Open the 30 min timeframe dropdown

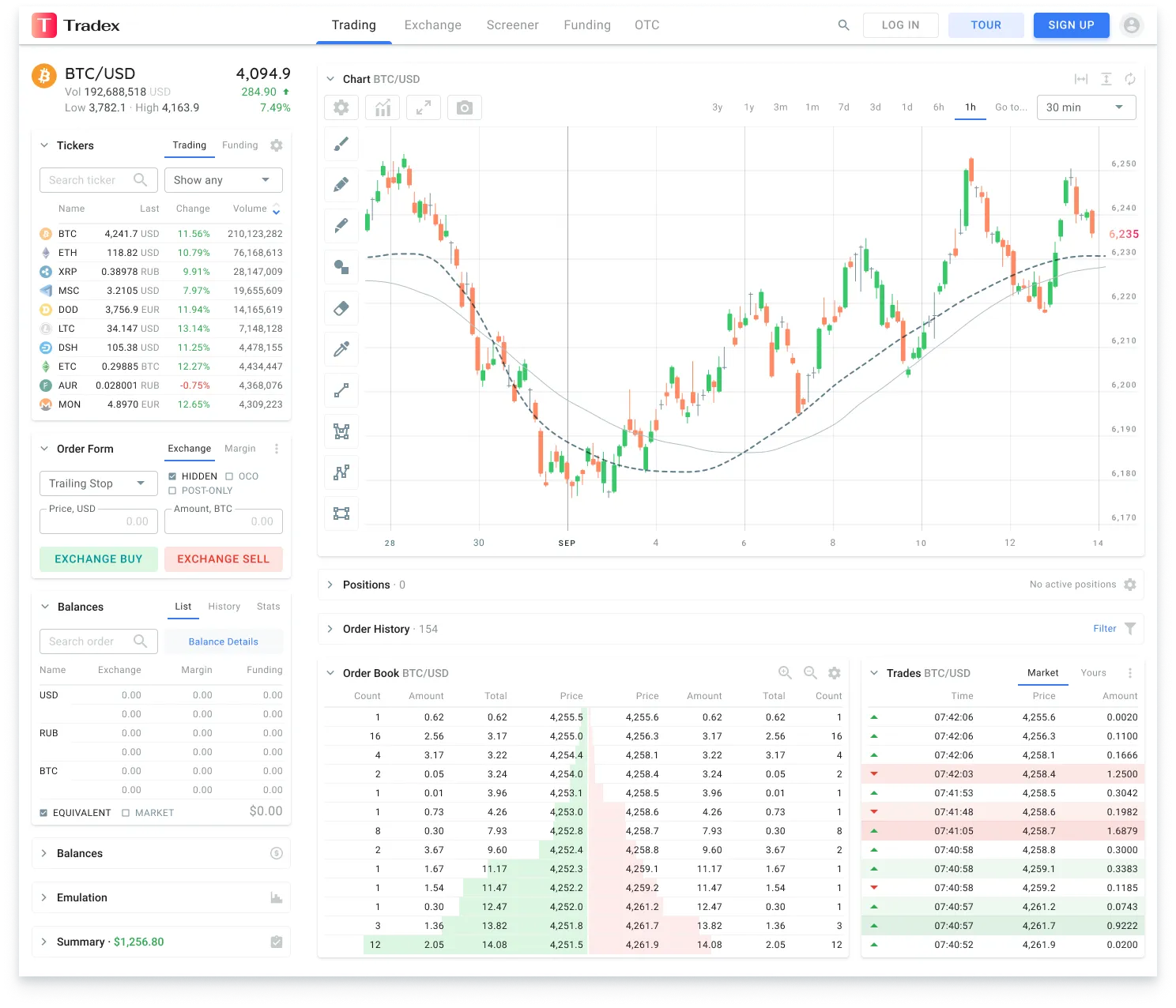coord(1086,107)
